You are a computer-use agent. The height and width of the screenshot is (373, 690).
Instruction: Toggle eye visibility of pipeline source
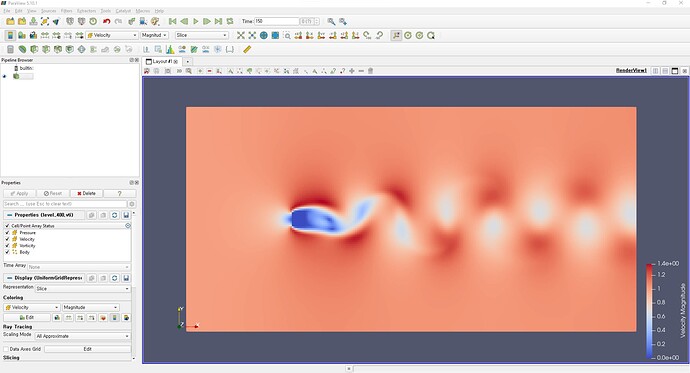tap(5, 76)
